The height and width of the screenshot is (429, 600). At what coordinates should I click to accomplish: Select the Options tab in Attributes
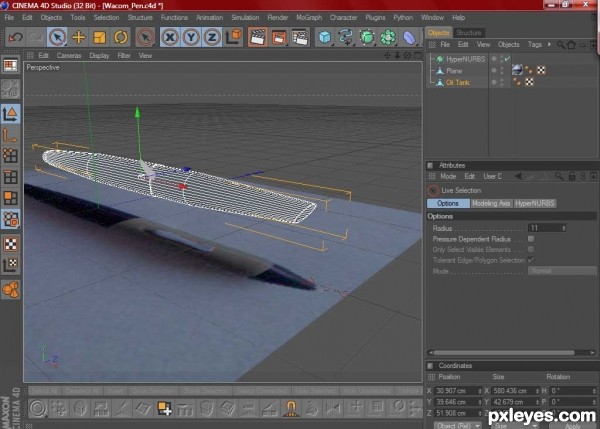tap(448, 203)
